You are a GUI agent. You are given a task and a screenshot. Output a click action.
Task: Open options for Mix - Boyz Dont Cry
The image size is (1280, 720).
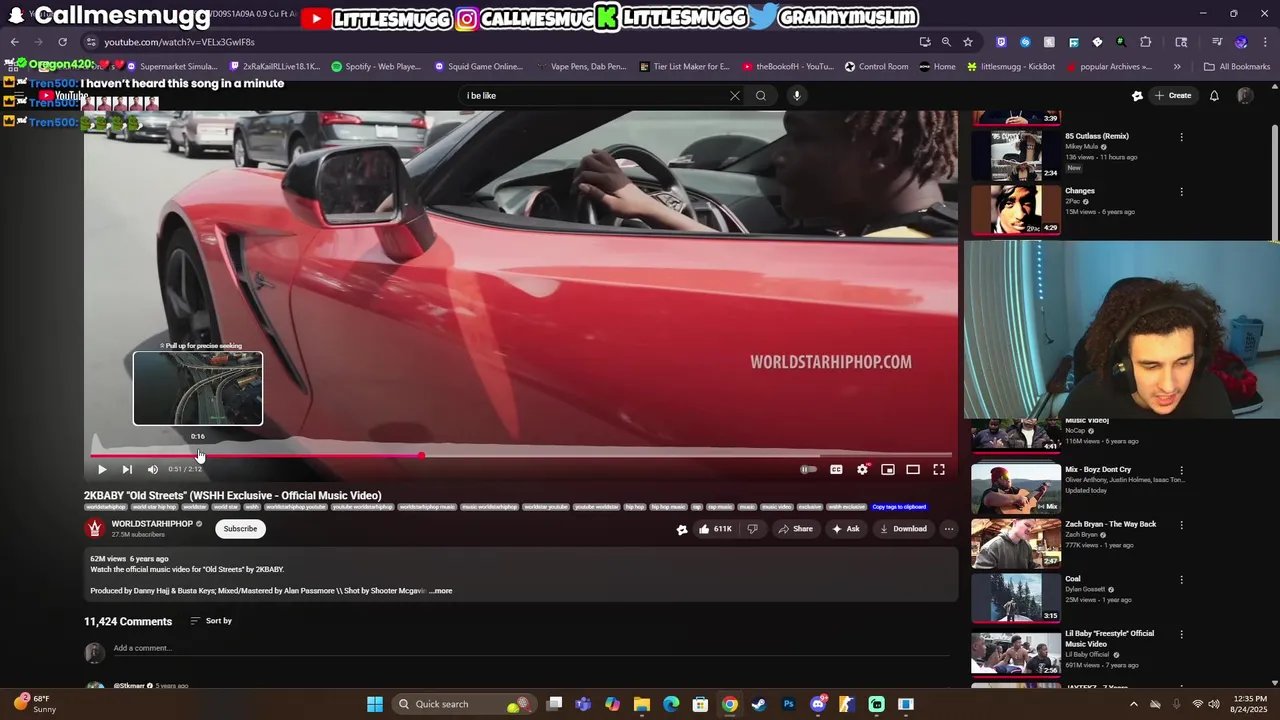click(x=1181, y=470)
